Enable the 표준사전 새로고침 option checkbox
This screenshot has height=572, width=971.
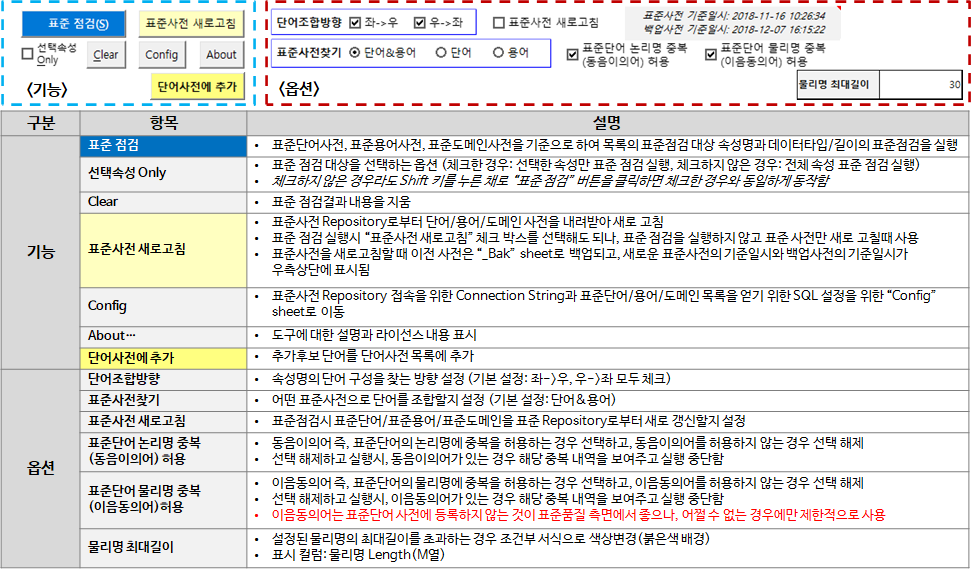(499, 23)
